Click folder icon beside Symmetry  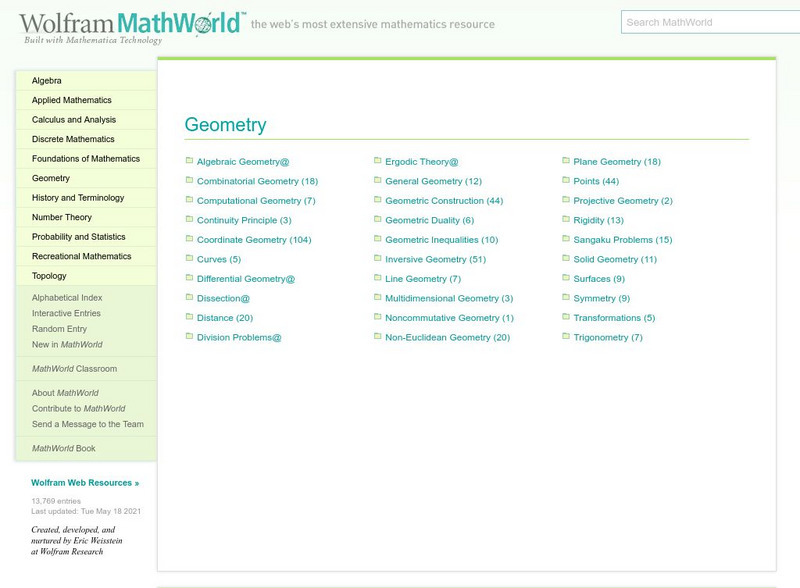566,297
